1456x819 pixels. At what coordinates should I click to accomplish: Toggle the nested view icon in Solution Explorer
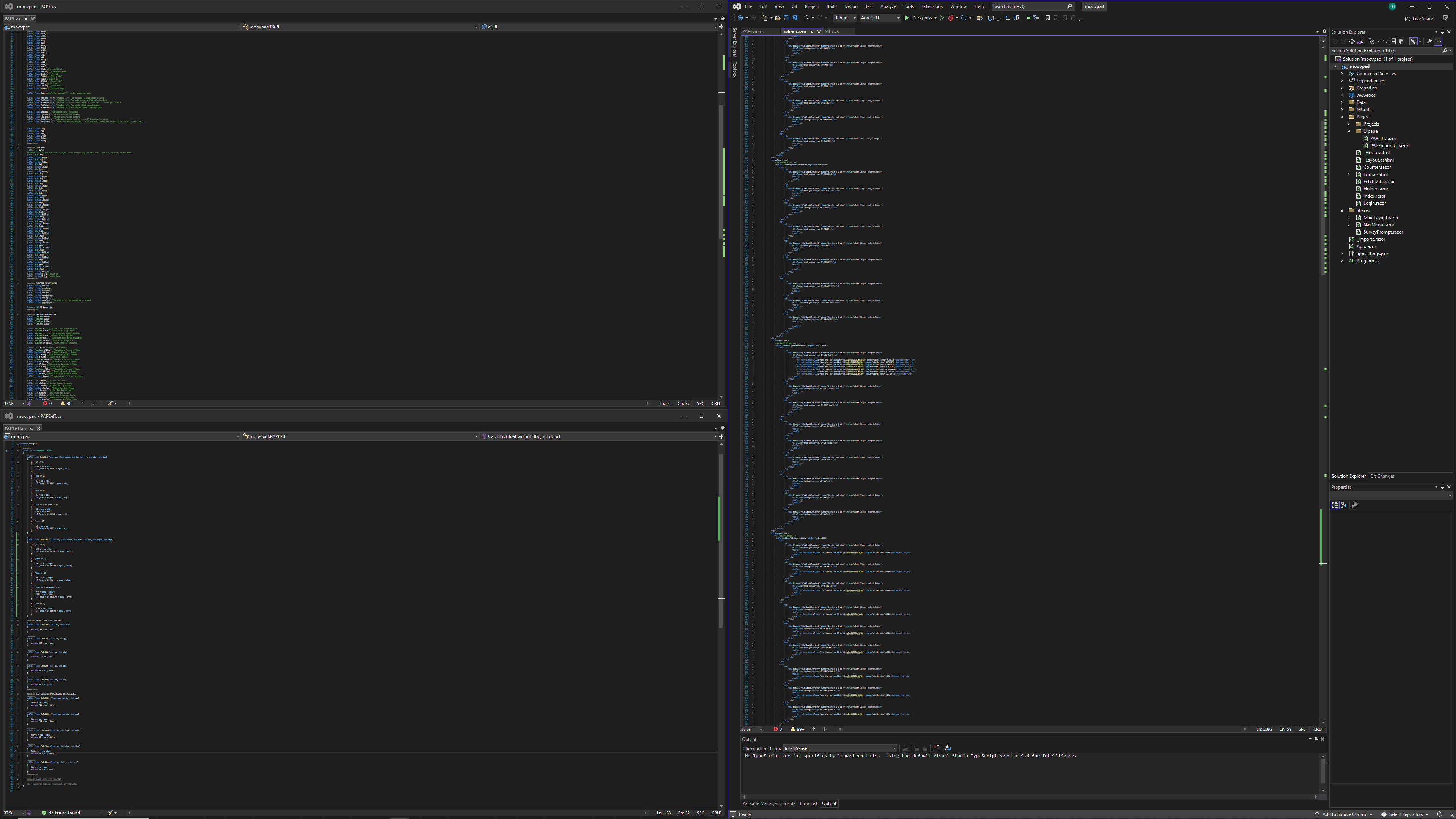tap(1414, 41)
